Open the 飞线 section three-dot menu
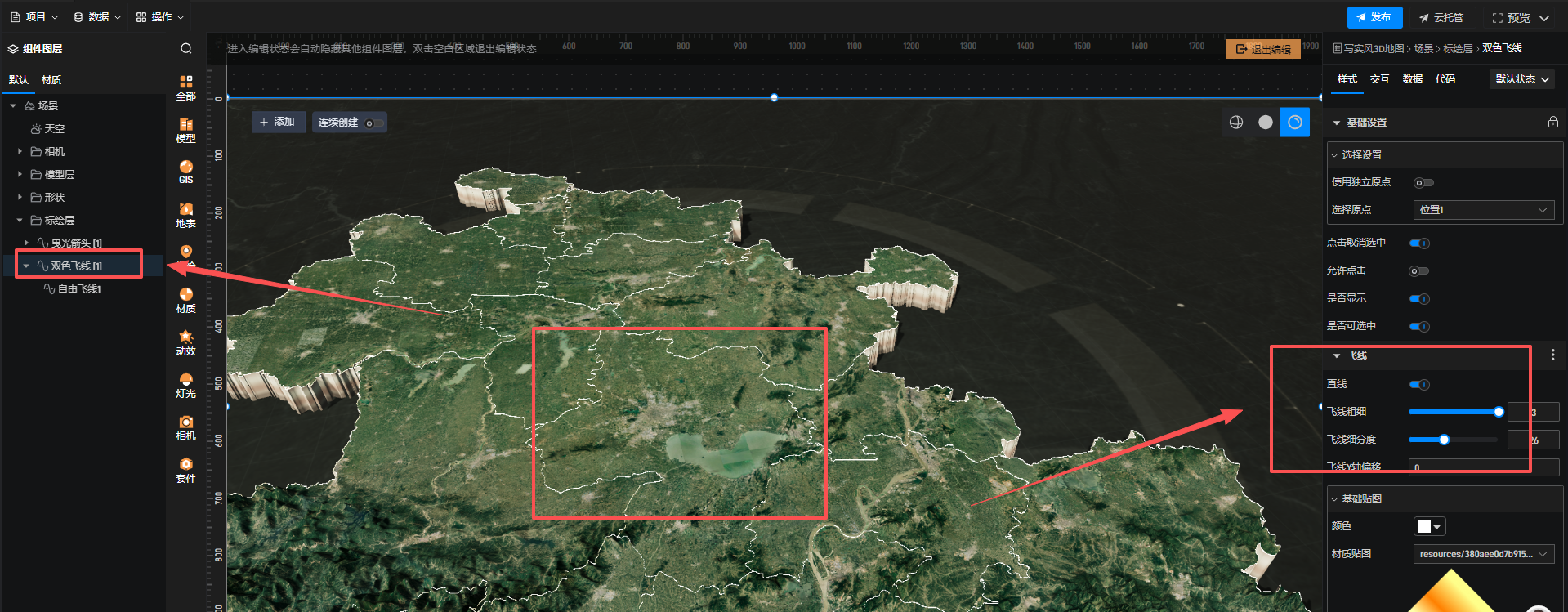 (x=1552, y=355)
